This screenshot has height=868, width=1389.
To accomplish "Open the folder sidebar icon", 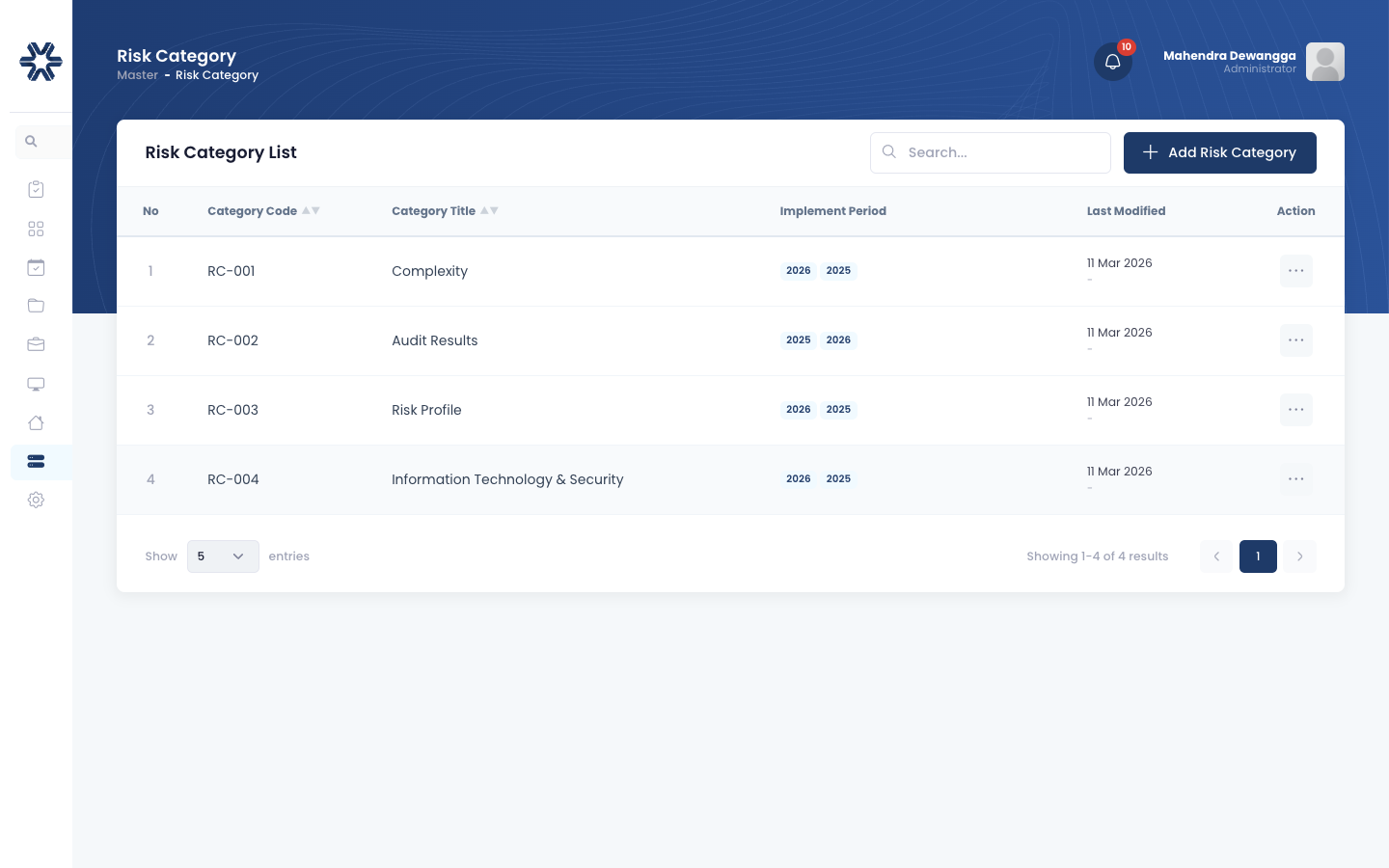I will point(36,306).
